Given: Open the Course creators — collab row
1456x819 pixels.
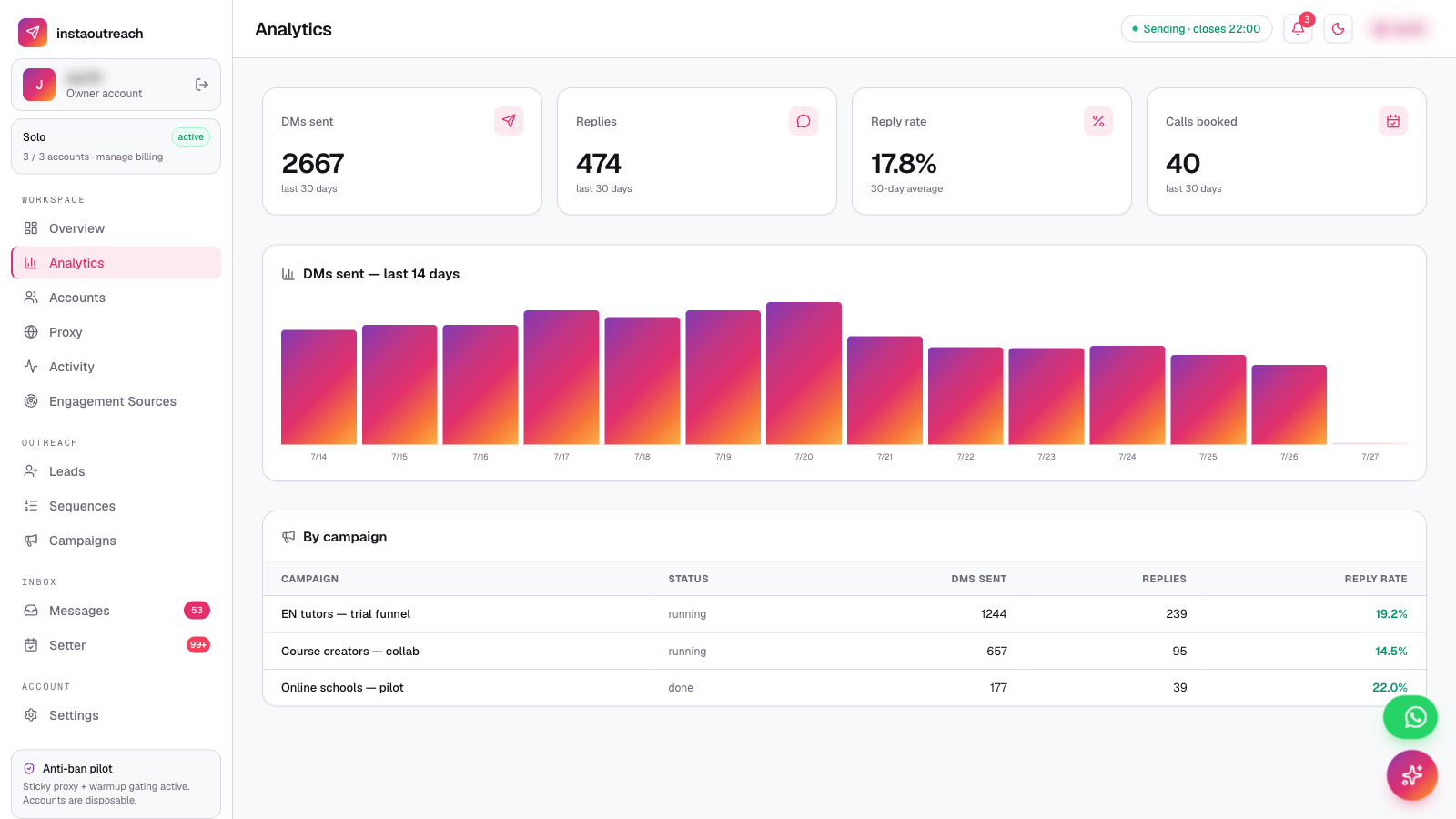Looking at the screenshot, I should 844,652.
